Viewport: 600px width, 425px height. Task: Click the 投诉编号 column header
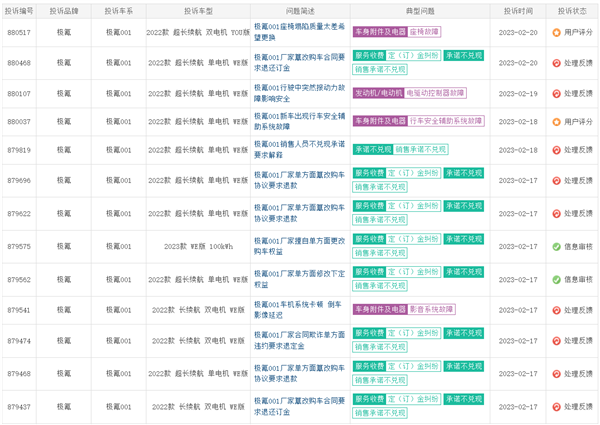click(19, 10)
